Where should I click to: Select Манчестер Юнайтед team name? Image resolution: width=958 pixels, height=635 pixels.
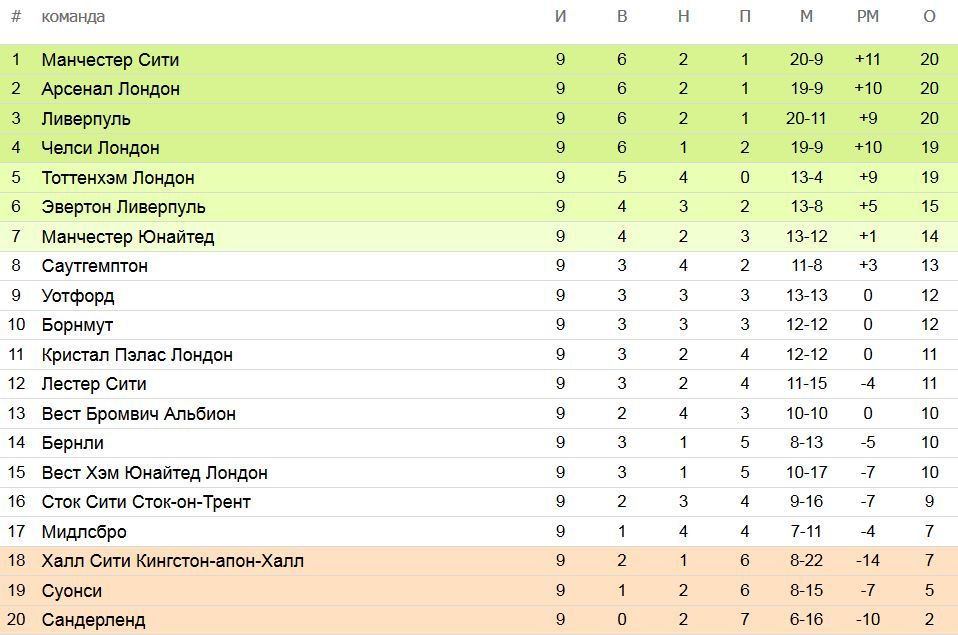[x=128, y=237]
